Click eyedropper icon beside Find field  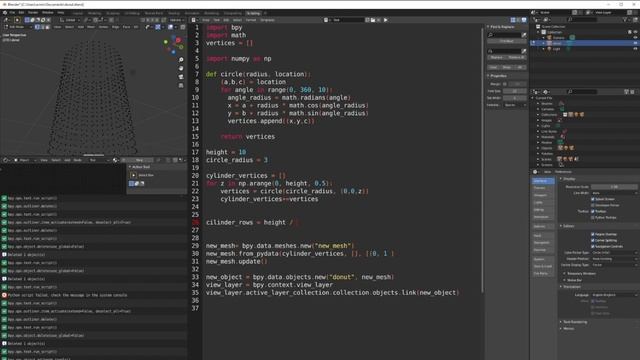pos(524,35)
